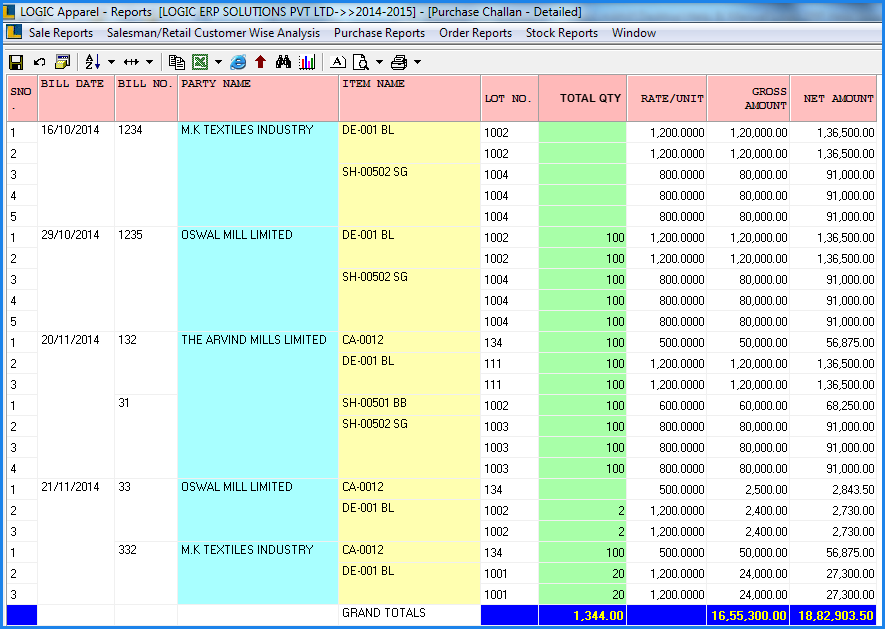Click the Save floppy disk icon
Viewport: 885px width, 629px height.
[16, 62]
